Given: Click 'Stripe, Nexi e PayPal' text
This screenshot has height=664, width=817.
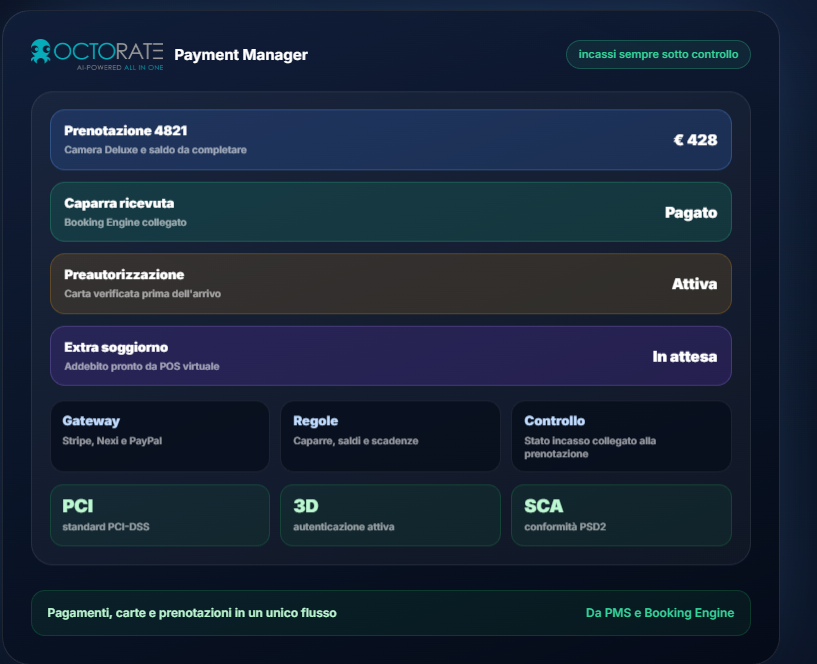Looking at the screenshot, I should (x=112, y=441).
